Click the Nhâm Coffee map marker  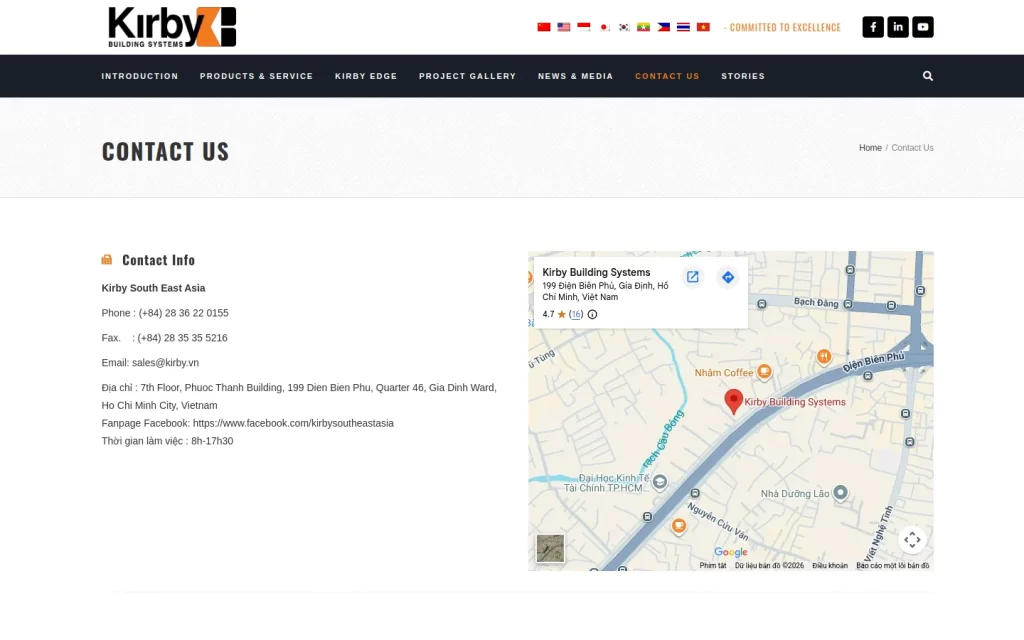(x=764, y=372)
